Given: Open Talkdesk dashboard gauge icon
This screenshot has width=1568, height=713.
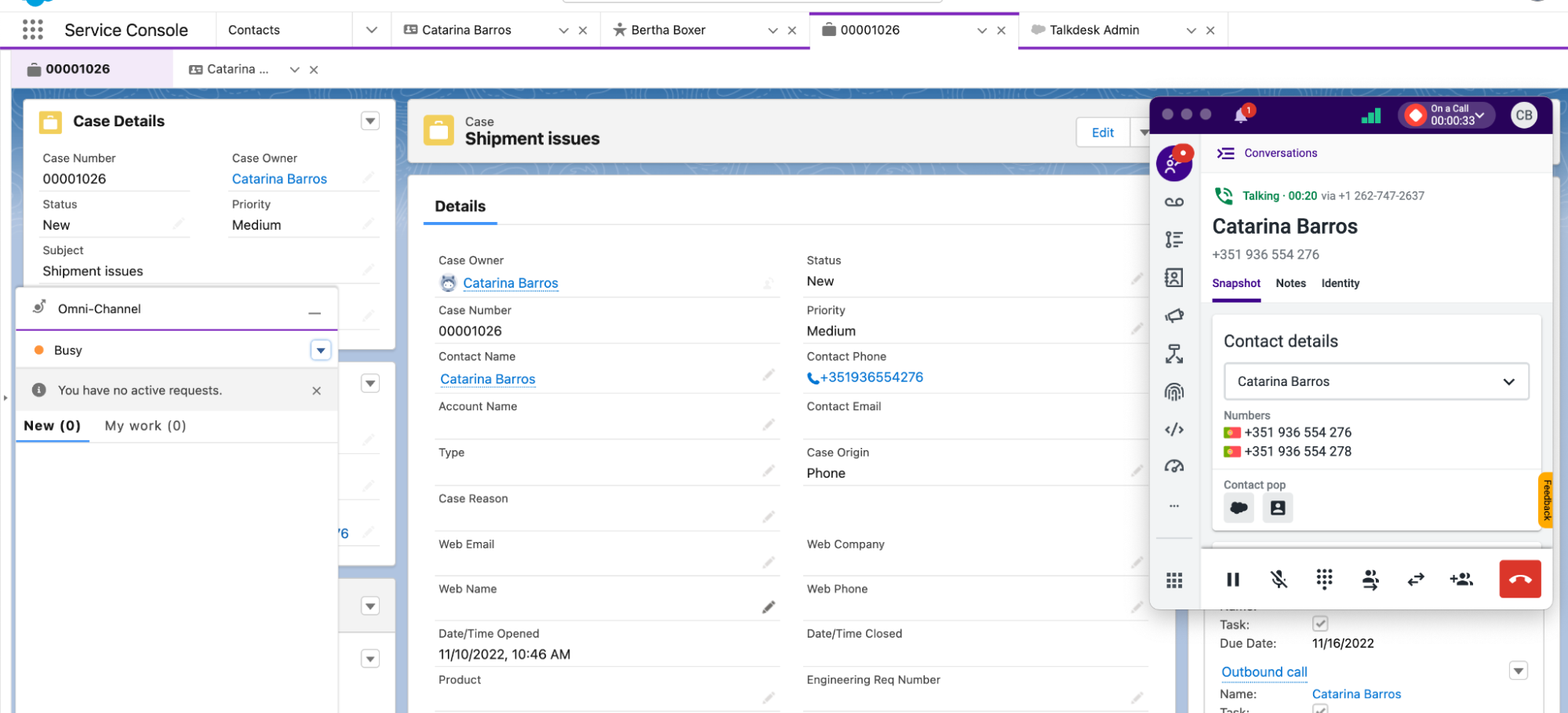Looking at the screenshot, I should pos(1173,467).
